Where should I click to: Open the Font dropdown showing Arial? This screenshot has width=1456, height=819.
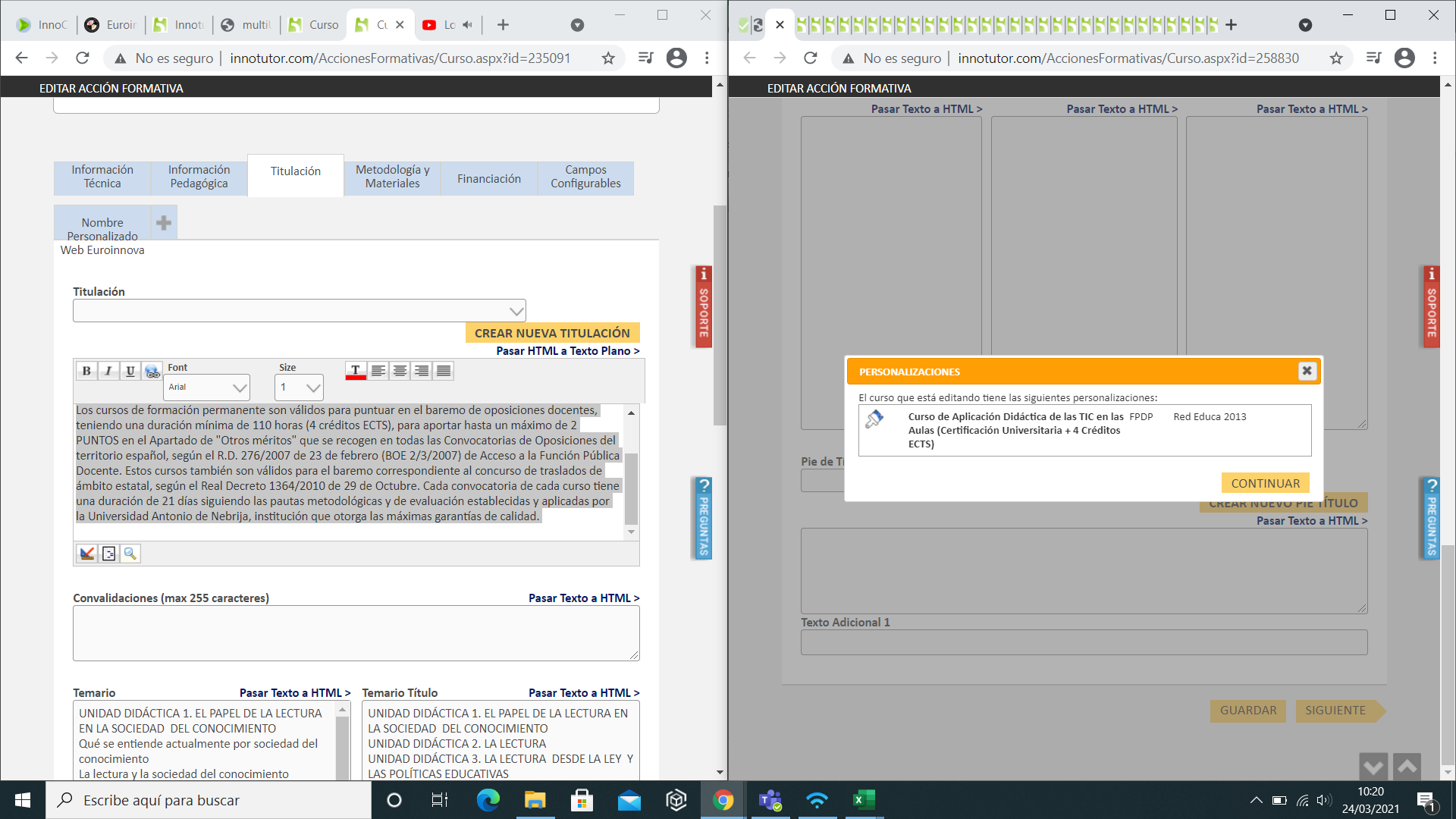coord(206,388)
